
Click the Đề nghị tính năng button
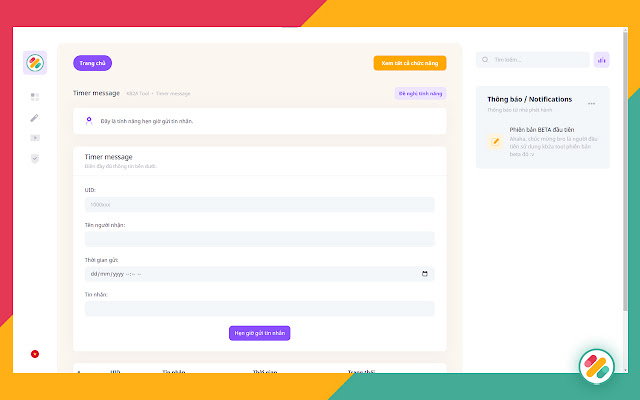(420, 93)
